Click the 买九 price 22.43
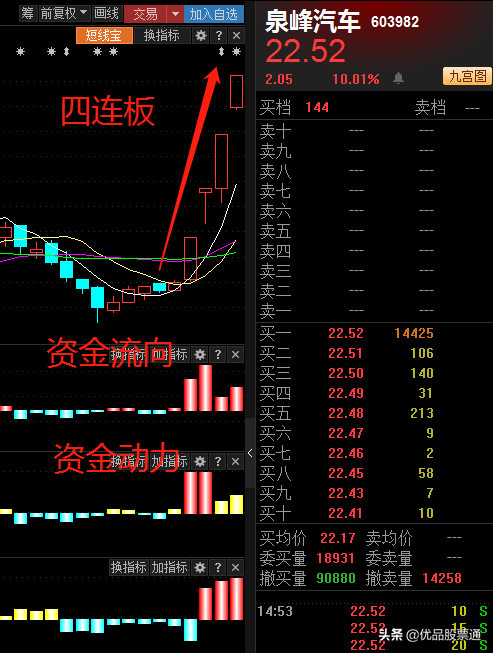The width and height of the screenshot is (493, 653). coord(346,493)
